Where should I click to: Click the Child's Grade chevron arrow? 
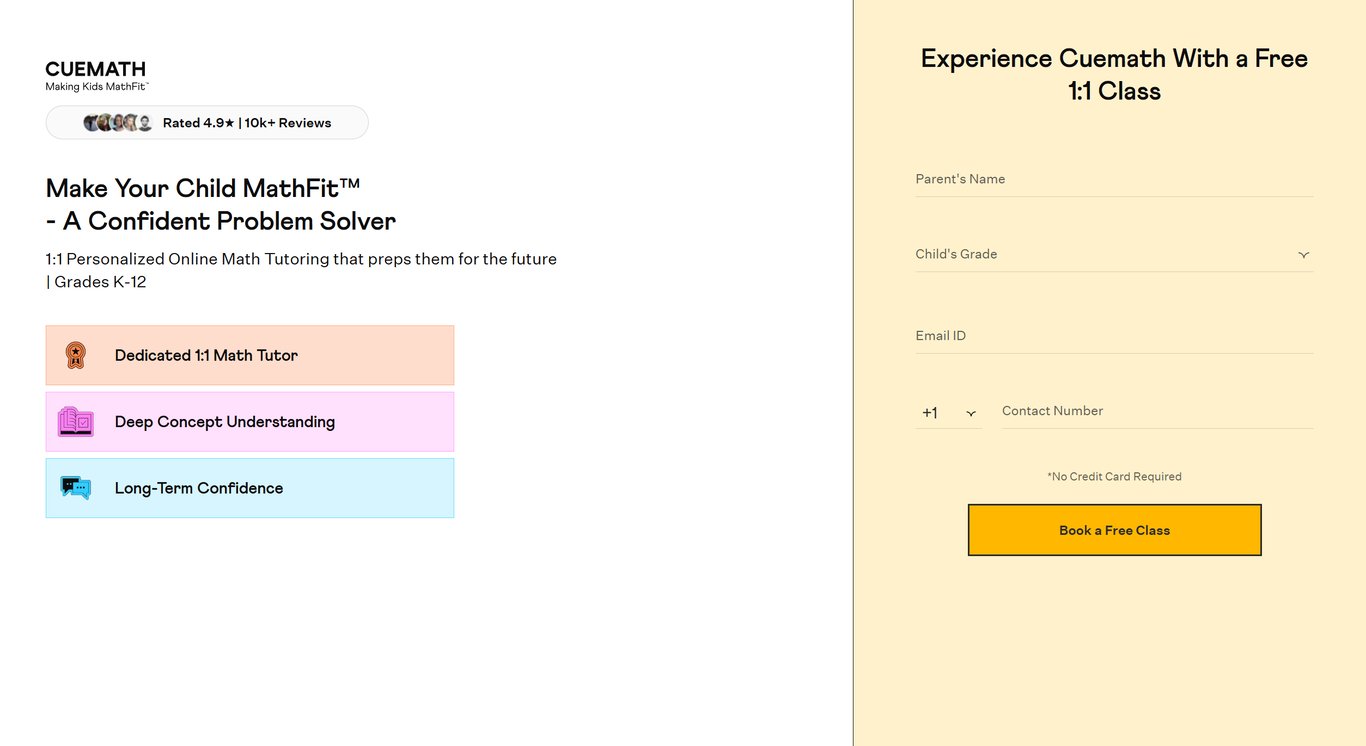1303,255
